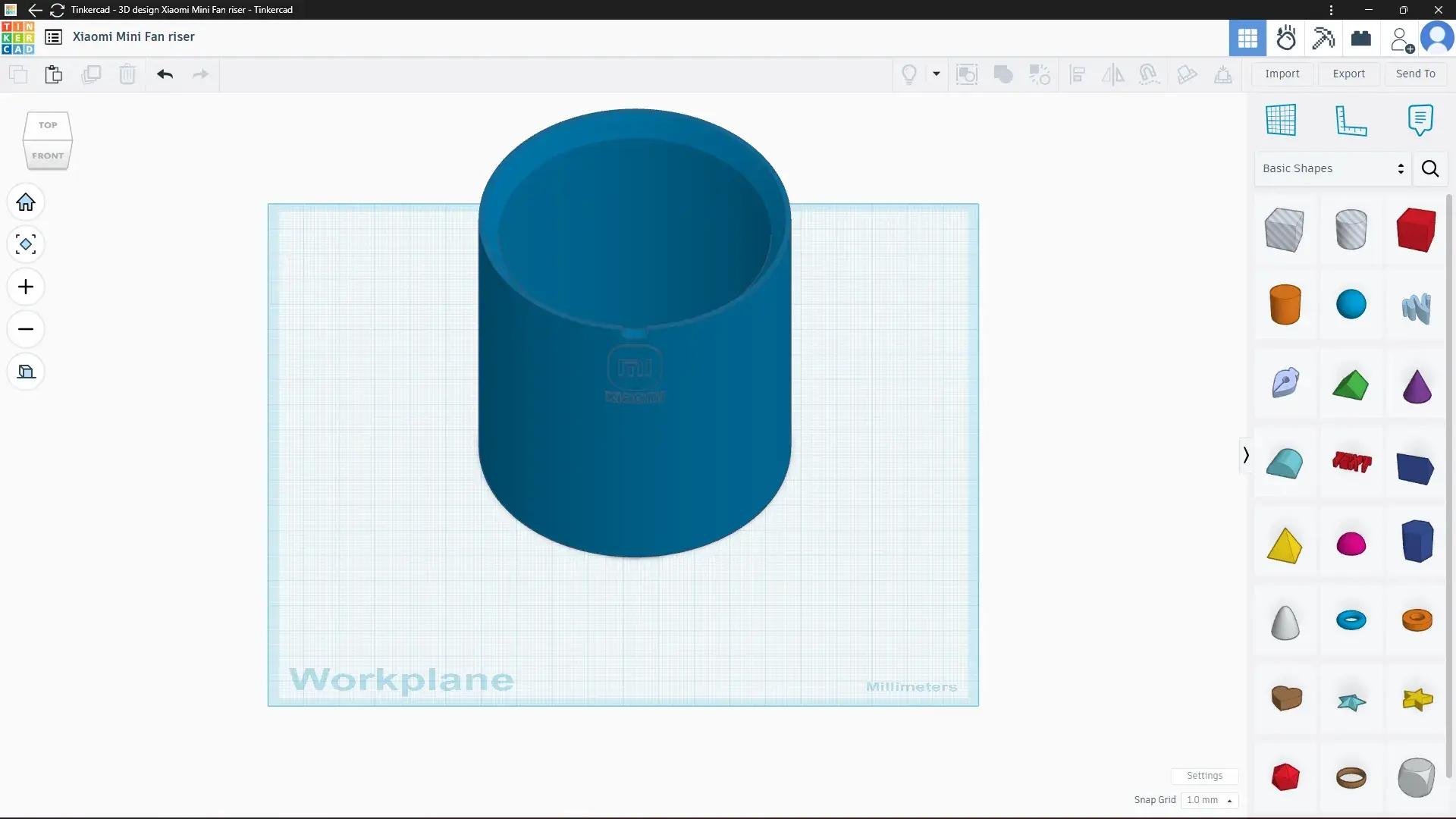Screen dimensions: 1456x819
Task: Select the purple Cone shape
Action: [x=1417, y=385]
